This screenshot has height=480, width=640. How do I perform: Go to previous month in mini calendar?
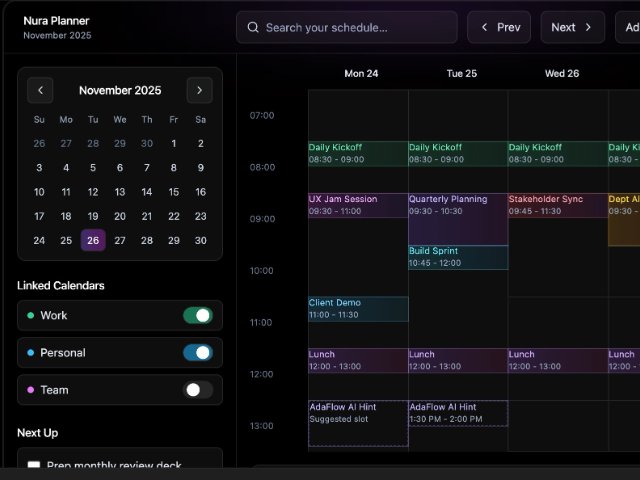[40, 90]
